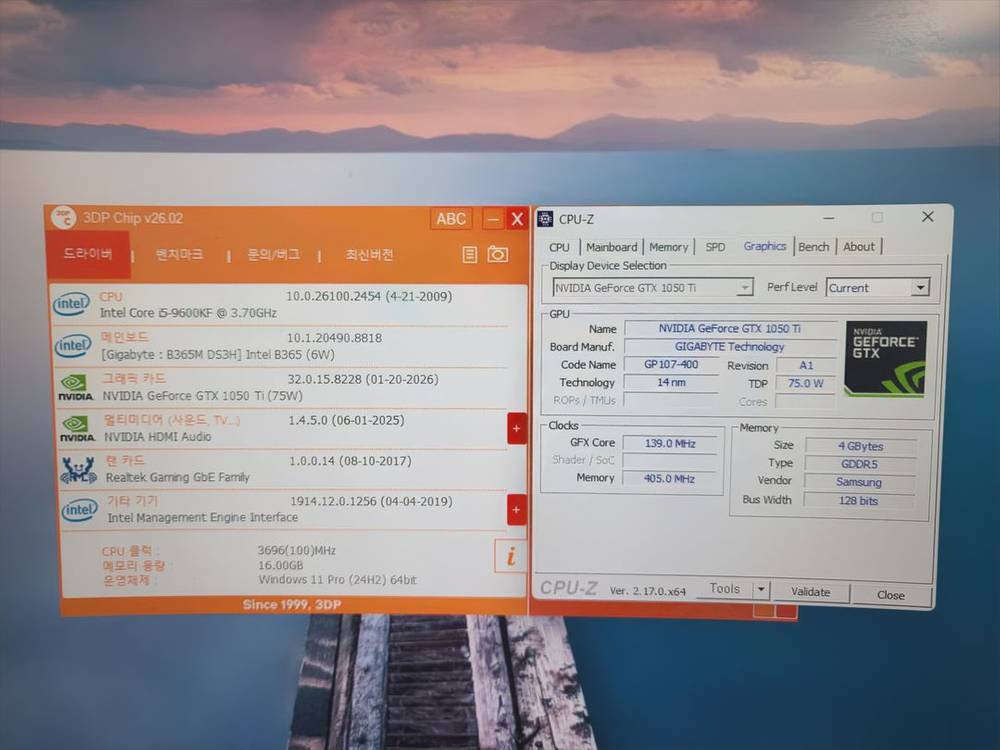Click the 그래픽 카드 driver link label

pyautogui.click(x=135, y=378)
